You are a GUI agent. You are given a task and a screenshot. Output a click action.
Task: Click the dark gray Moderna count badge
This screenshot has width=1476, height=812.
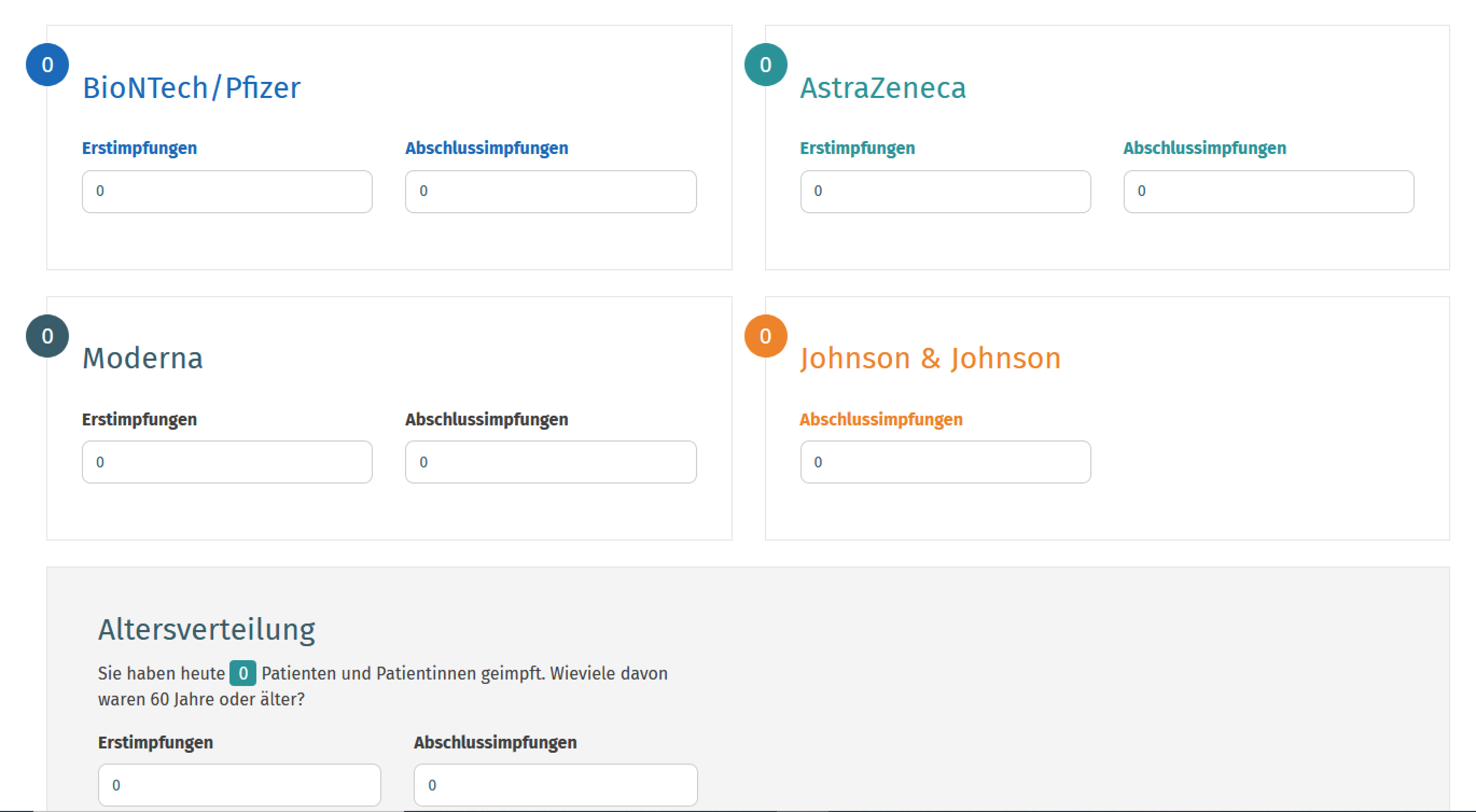[x=47, y=336]
